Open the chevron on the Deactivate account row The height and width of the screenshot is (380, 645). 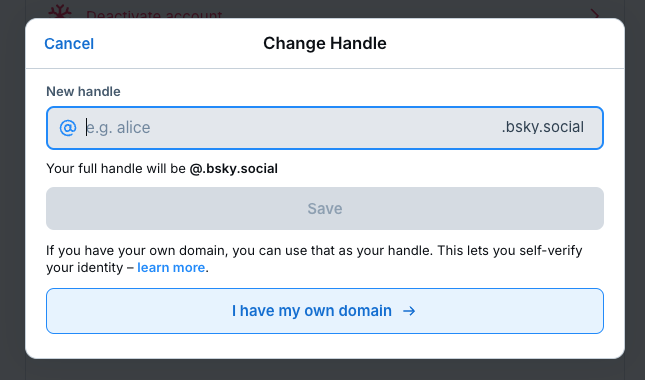pos(595,14)
